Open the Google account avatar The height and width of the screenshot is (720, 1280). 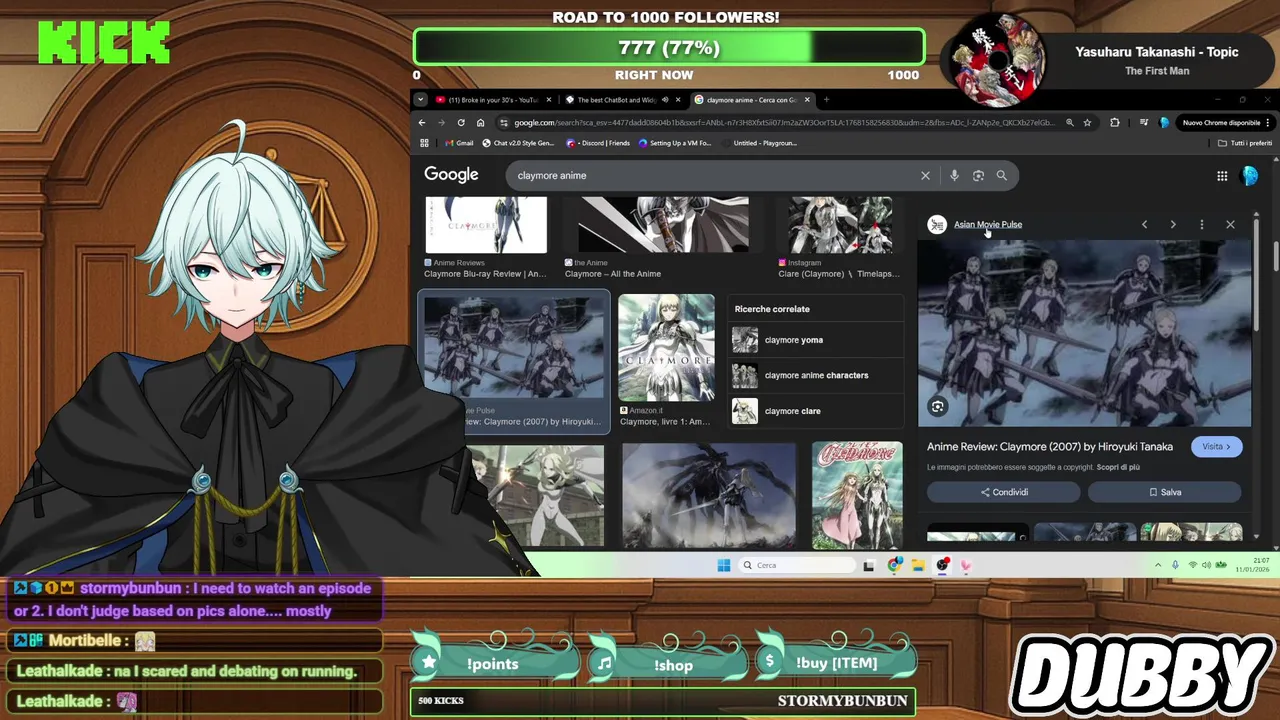(x=1249, y=176)
